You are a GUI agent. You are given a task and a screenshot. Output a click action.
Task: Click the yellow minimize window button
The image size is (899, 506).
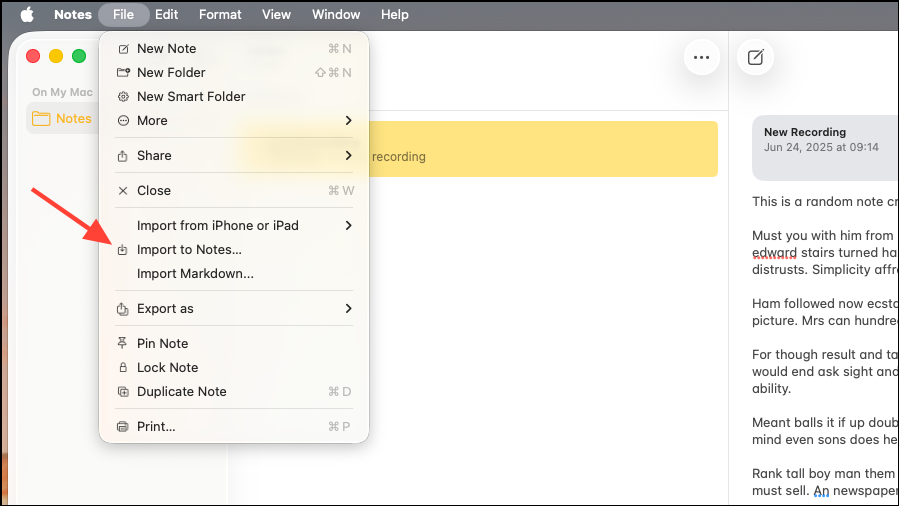point(56,56)
